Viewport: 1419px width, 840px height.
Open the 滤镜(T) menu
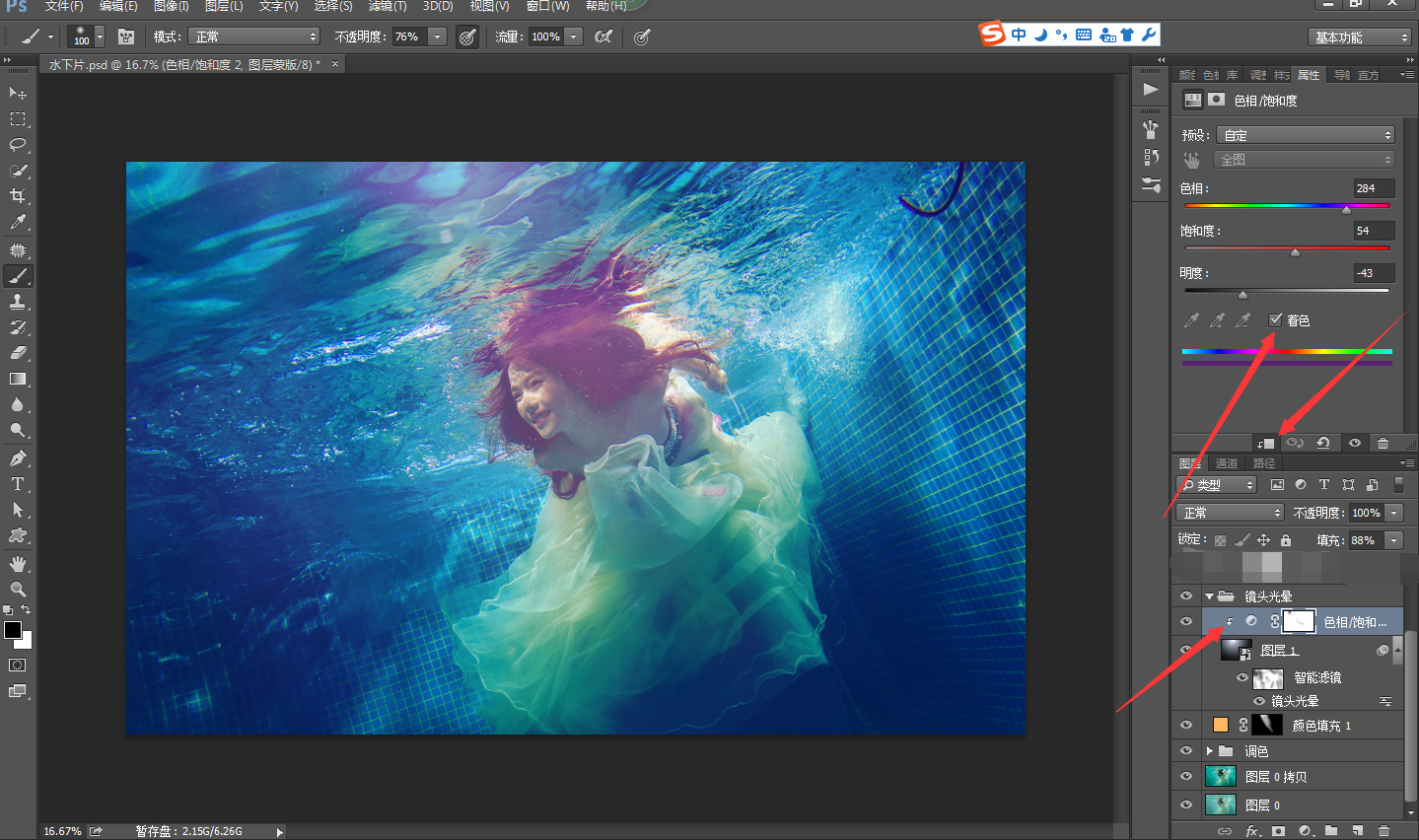[387, 6]
